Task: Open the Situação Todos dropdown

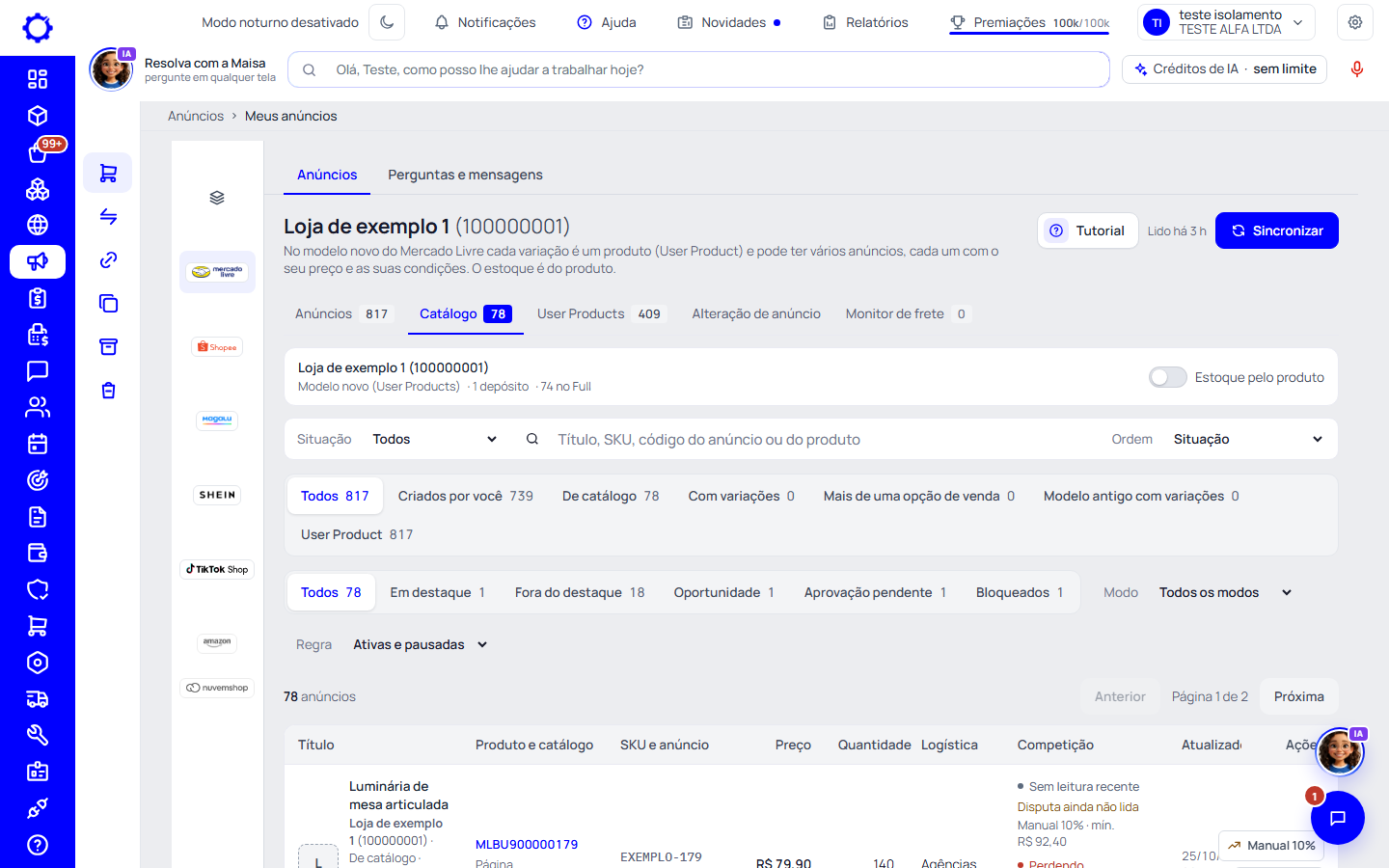Action: [x=435, y=439]
